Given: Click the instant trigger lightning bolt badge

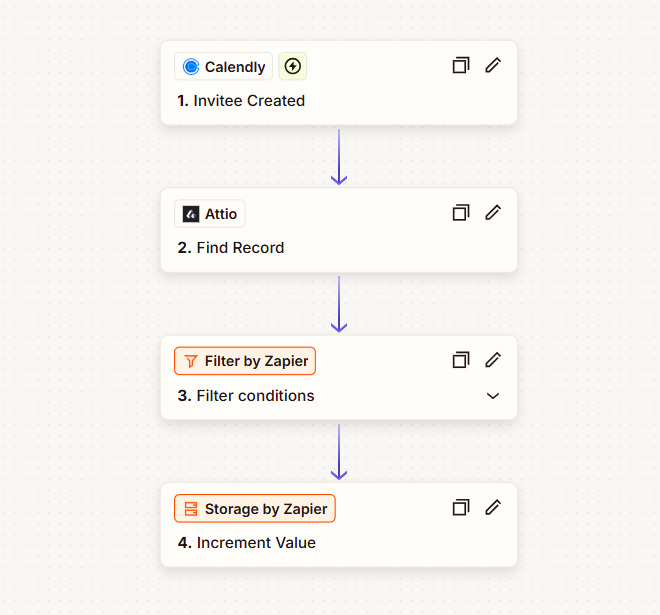Looking at the screenshot, I should [x=293, y=66].
